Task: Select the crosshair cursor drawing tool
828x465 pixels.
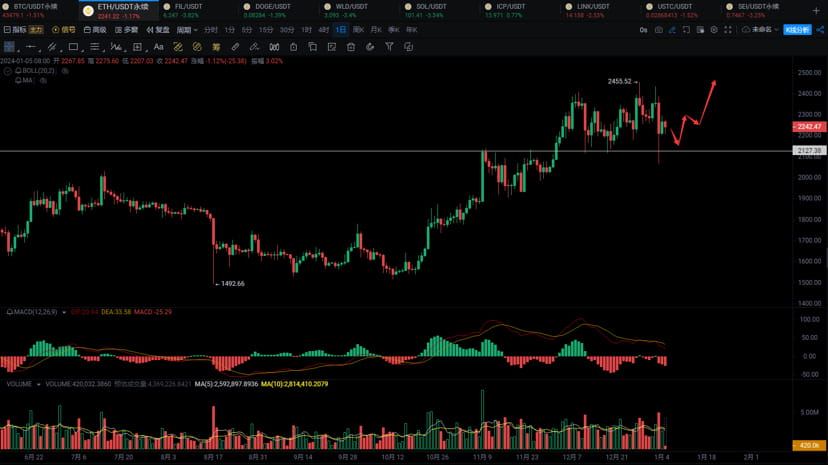Action: click(x=10, y=47)
